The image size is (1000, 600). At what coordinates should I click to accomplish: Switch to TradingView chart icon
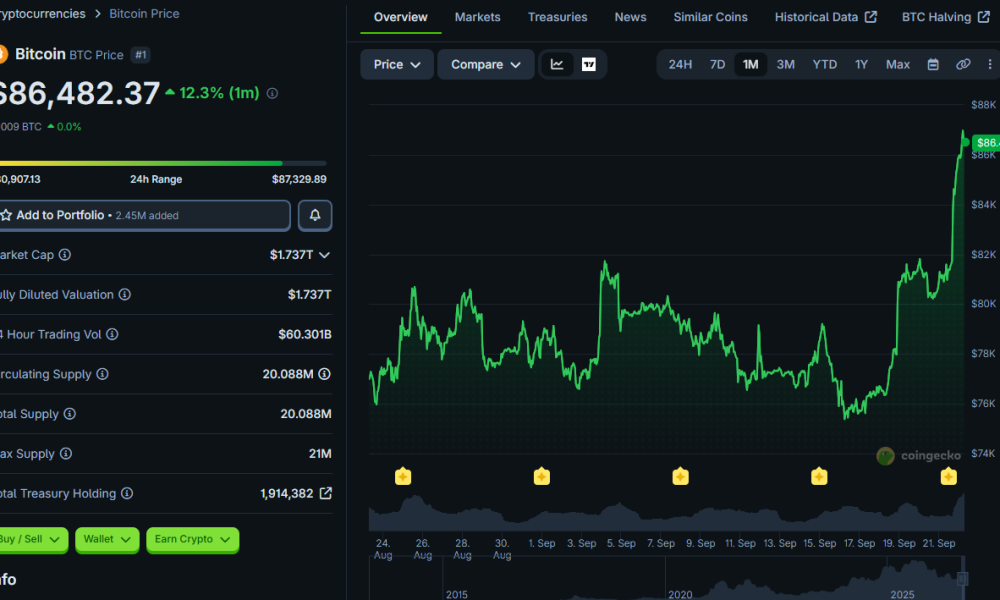coord(589,64)
